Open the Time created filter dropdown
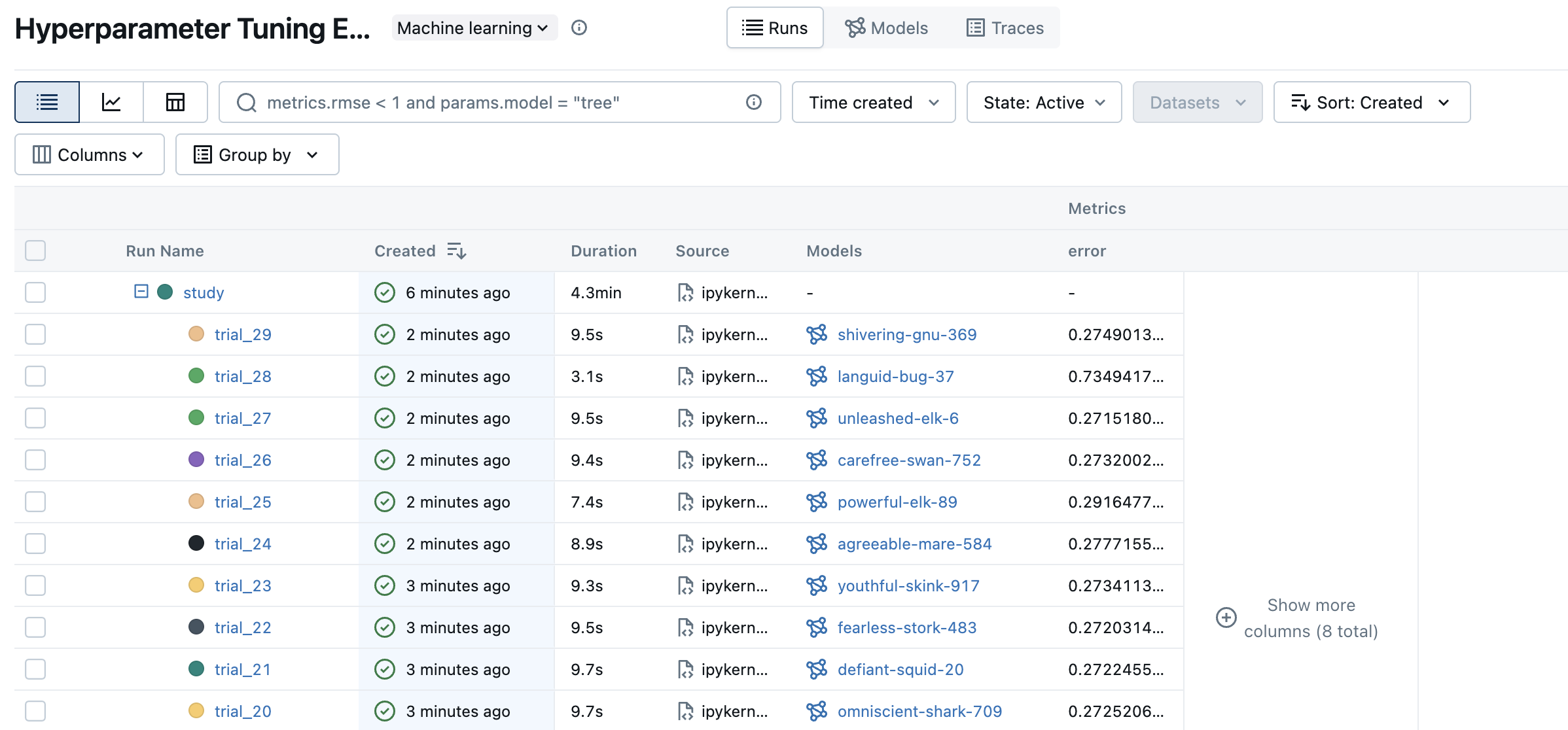The height and width of the screenshot is (730, 1568). coord(874,102)
